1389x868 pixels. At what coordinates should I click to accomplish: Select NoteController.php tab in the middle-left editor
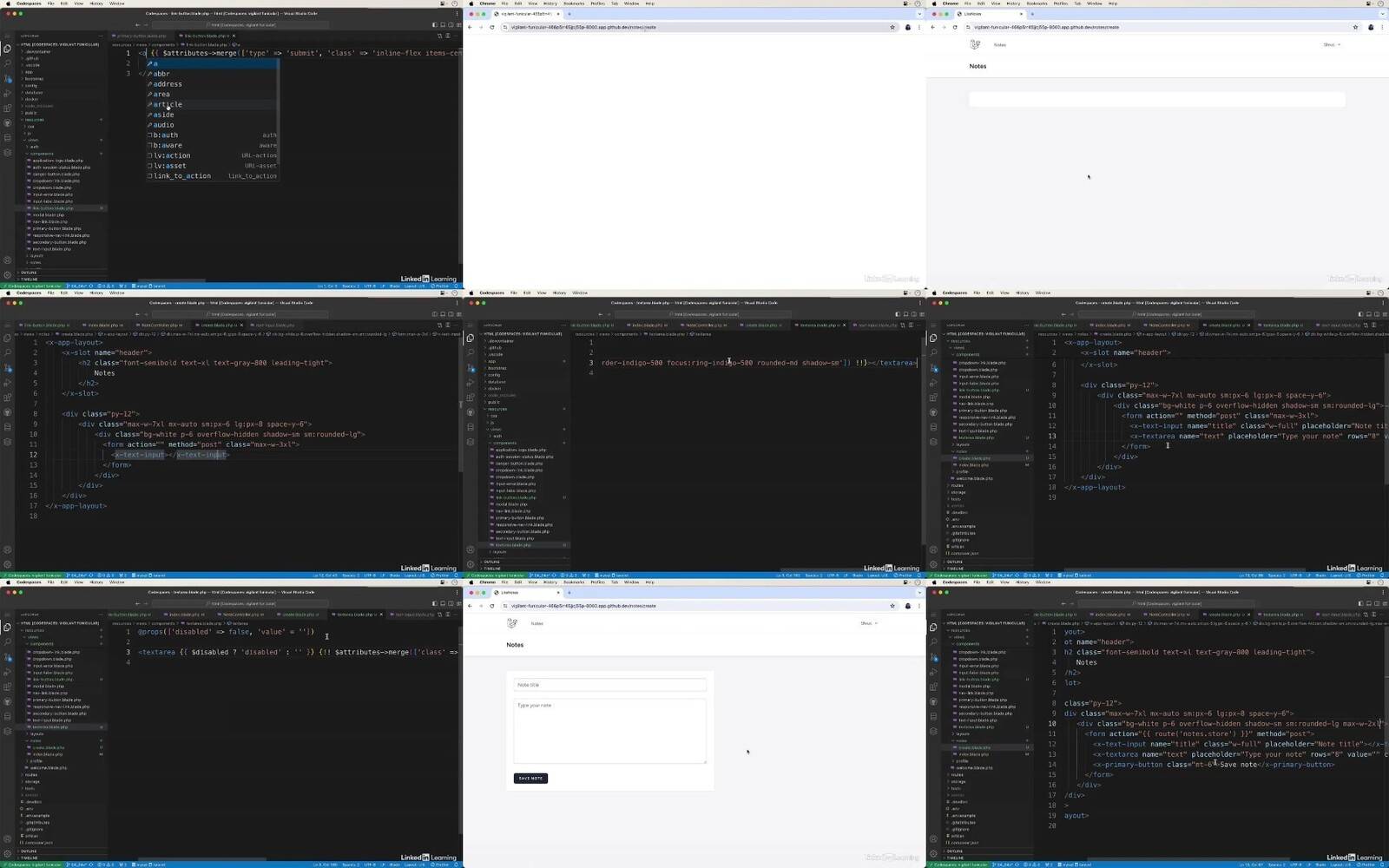[x=161, y=325]
